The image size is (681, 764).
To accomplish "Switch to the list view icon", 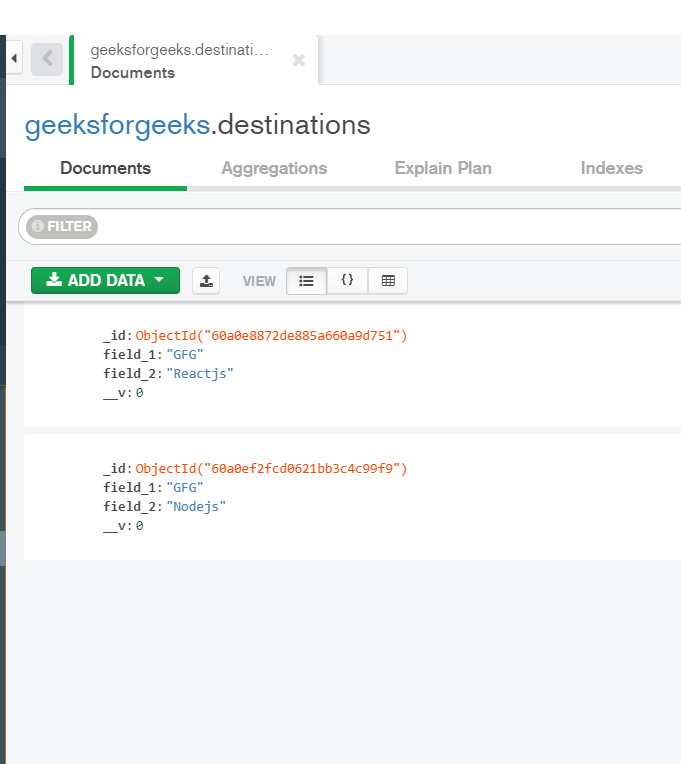I will pos(306,281).
